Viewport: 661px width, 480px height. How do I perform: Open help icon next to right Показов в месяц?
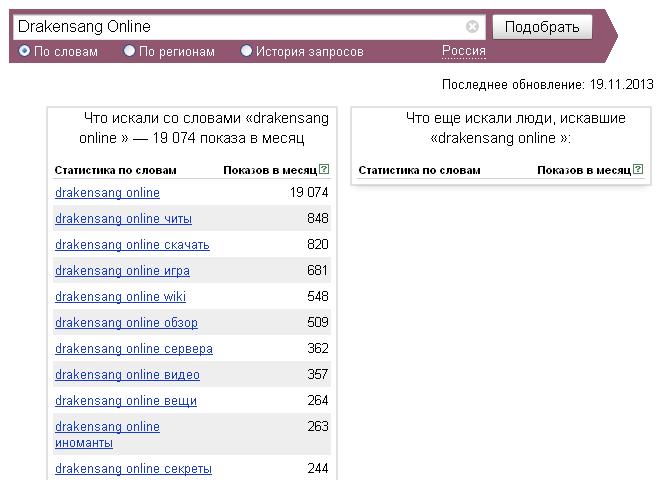[x=638, y=169]
